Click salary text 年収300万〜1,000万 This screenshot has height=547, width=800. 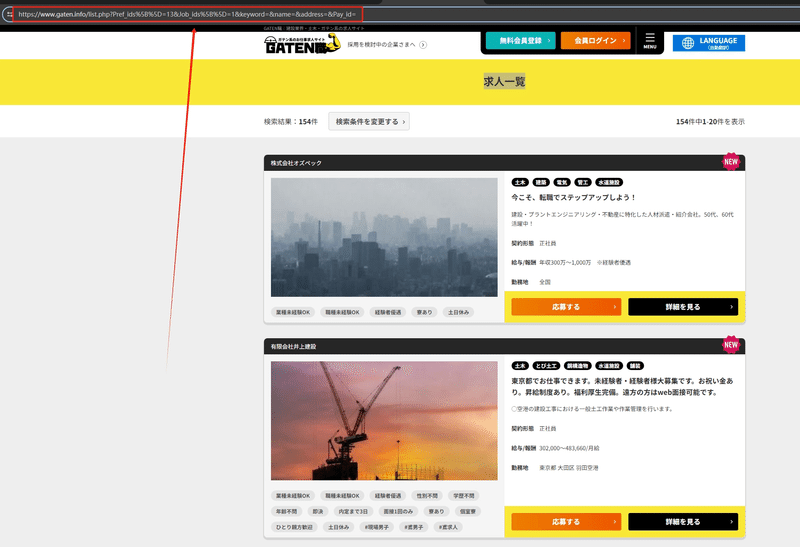point(565,263)
